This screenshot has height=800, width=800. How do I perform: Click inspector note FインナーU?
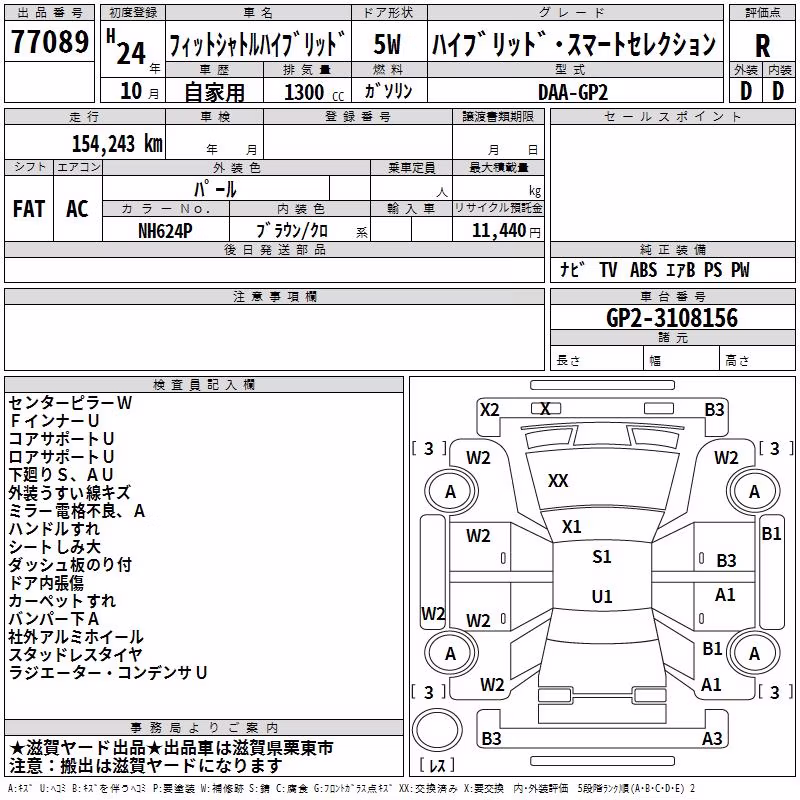pos(54,420)
